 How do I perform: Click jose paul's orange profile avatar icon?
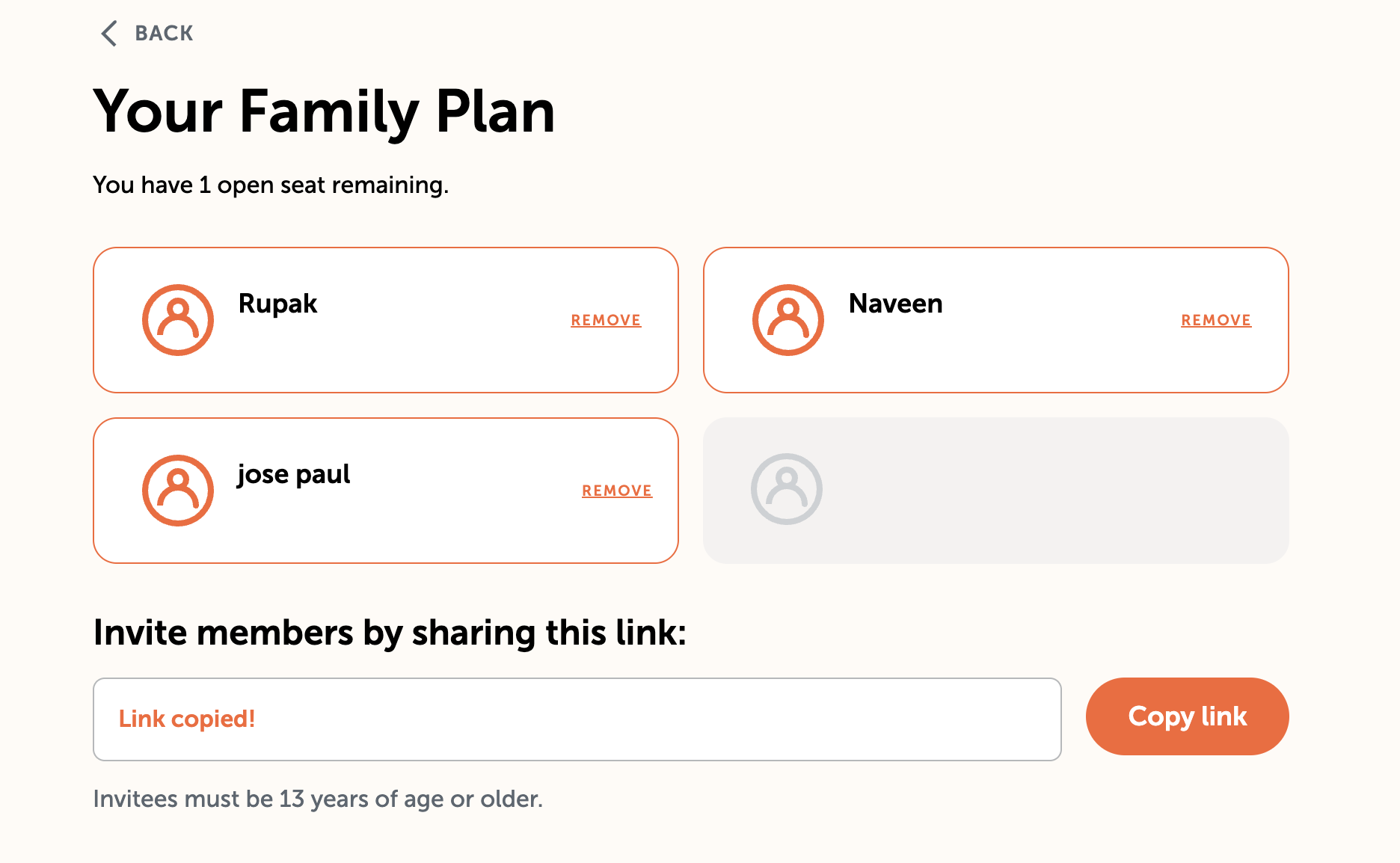point(178,491)
